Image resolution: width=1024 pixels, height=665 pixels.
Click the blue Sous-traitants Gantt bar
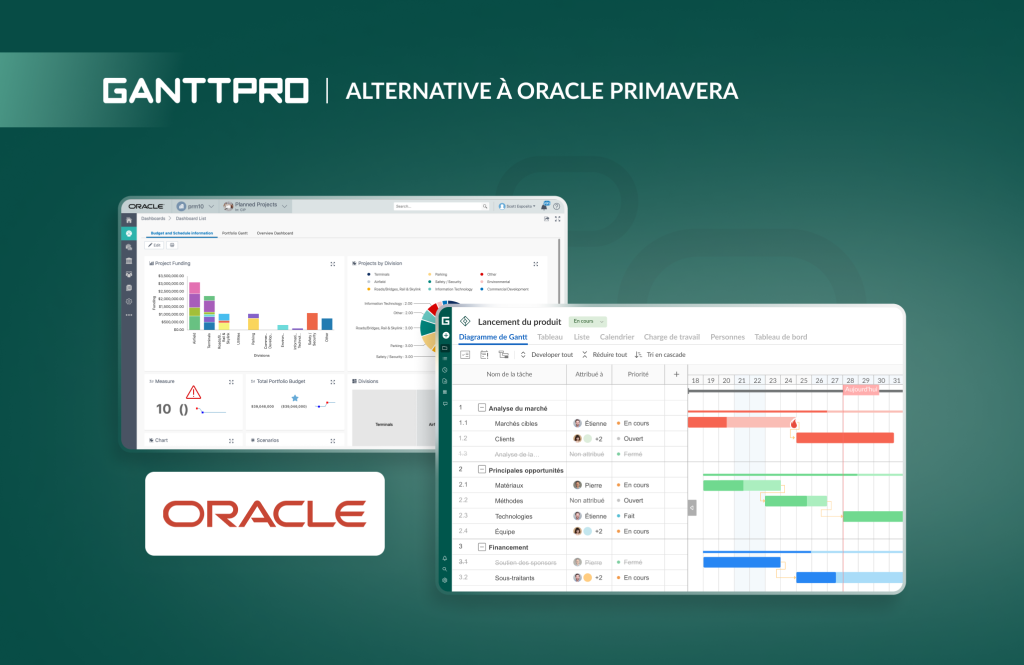click(850, 577)
